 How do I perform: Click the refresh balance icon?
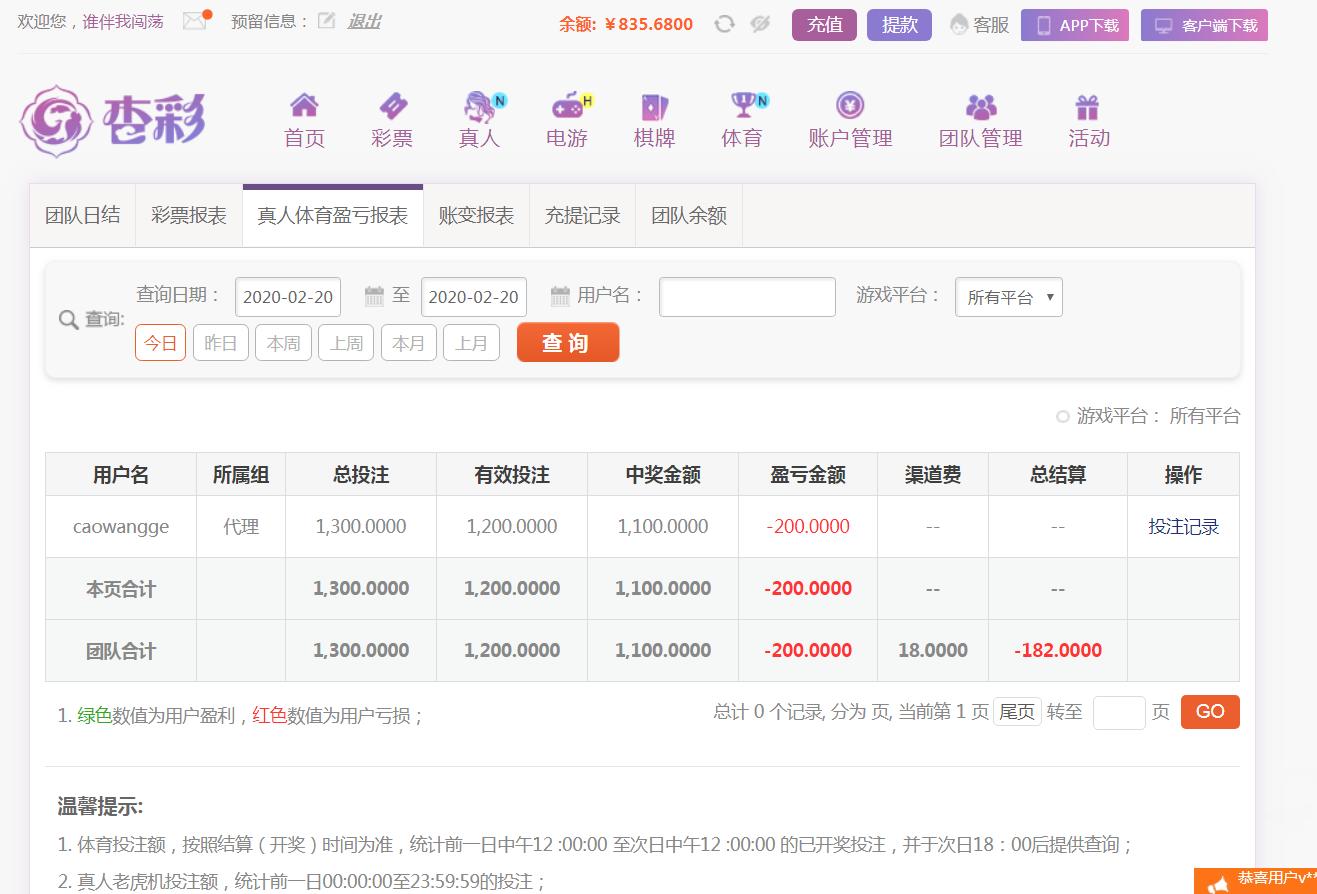[724, 24]
